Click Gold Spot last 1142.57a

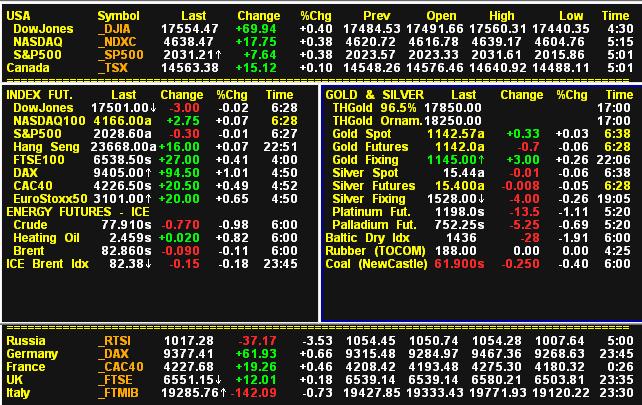click(x=456, y=134)
